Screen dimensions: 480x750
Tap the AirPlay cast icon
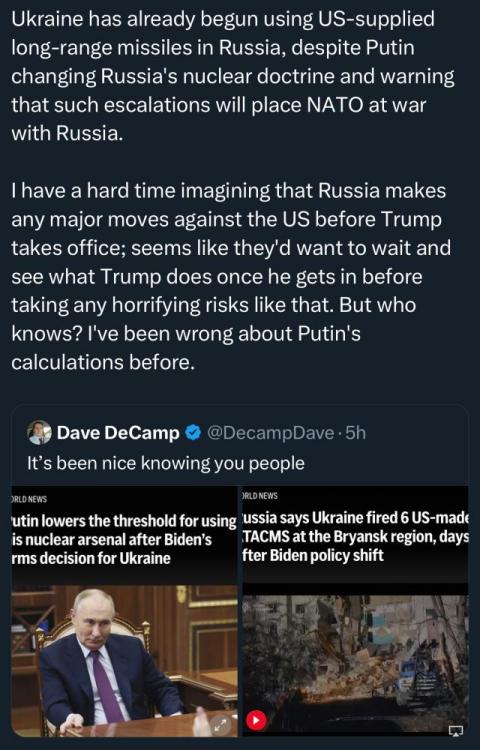[455, 730]
